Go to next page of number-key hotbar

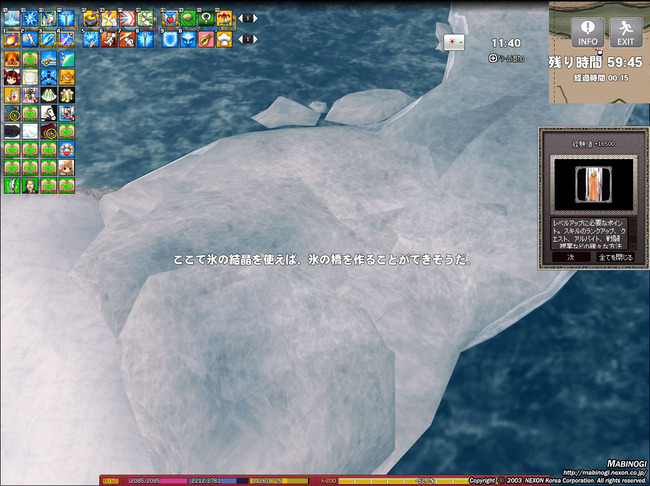coord(255,39)
